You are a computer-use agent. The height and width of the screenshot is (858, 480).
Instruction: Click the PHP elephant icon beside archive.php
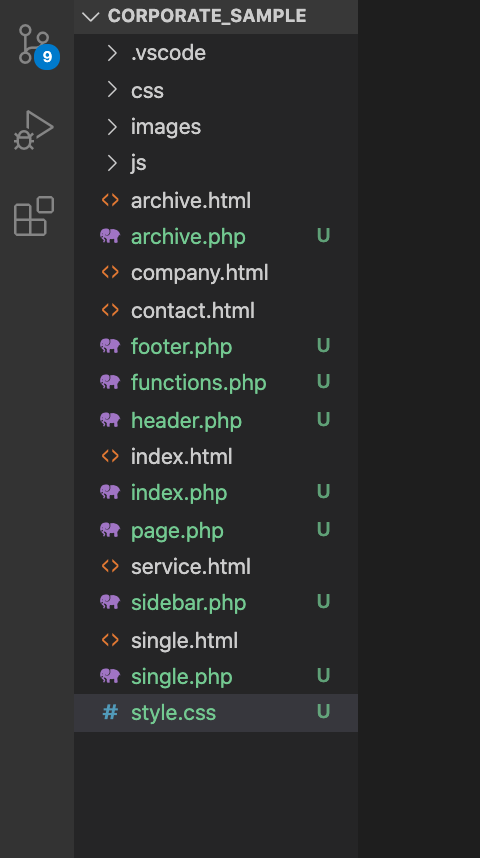(110, 236)
